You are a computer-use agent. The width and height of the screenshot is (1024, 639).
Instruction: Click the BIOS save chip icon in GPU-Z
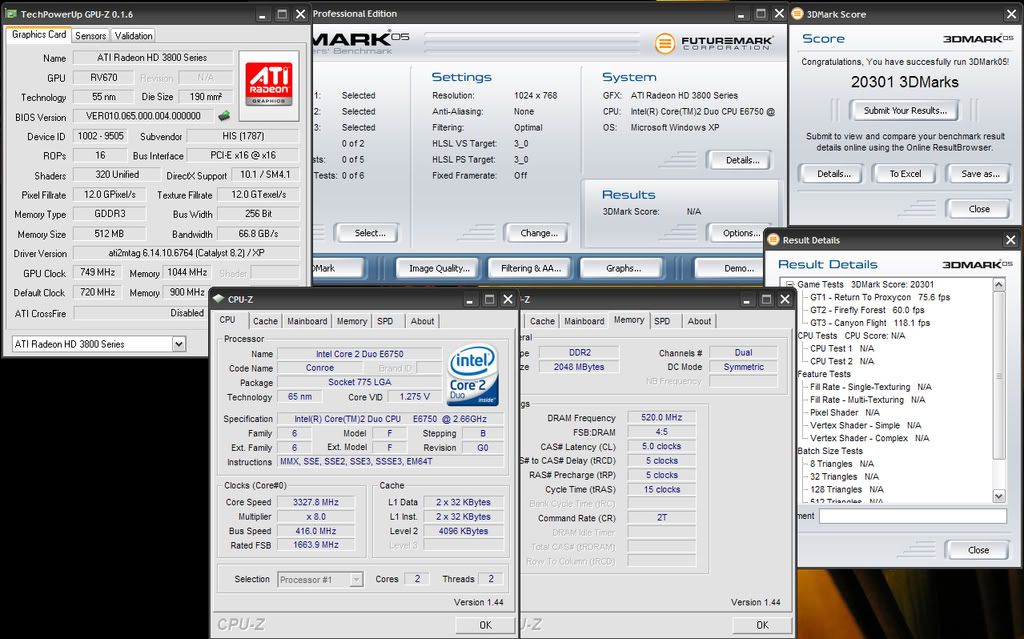225,116
